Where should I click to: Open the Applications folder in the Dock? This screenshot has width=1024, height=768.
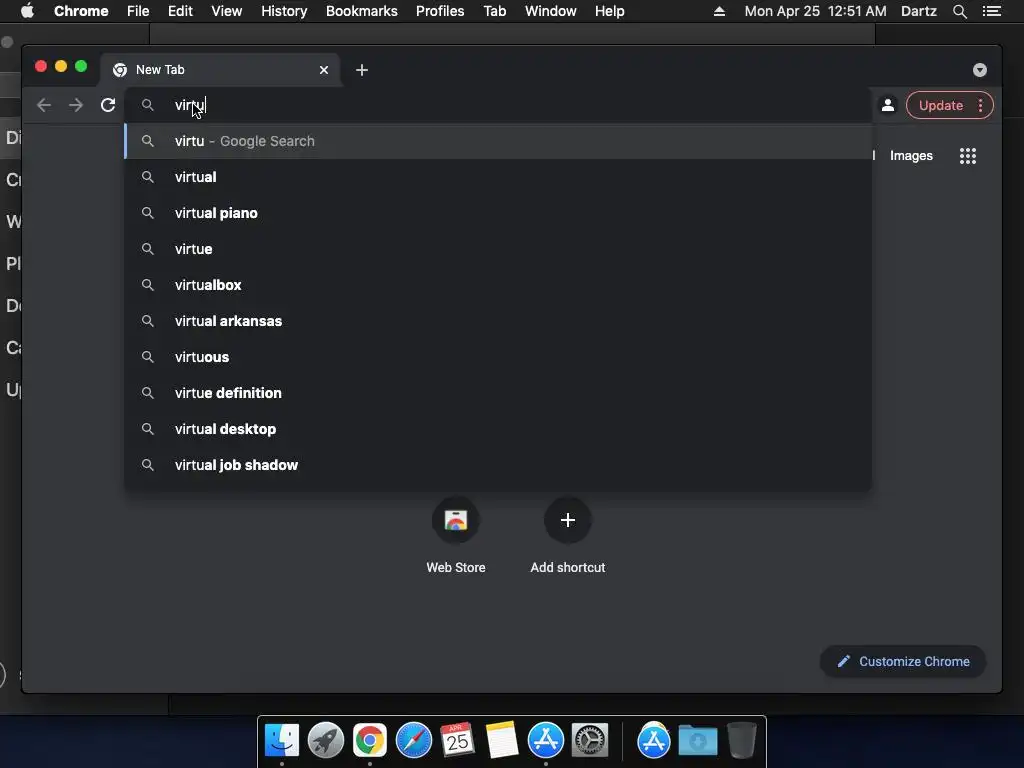pos(654,741)
